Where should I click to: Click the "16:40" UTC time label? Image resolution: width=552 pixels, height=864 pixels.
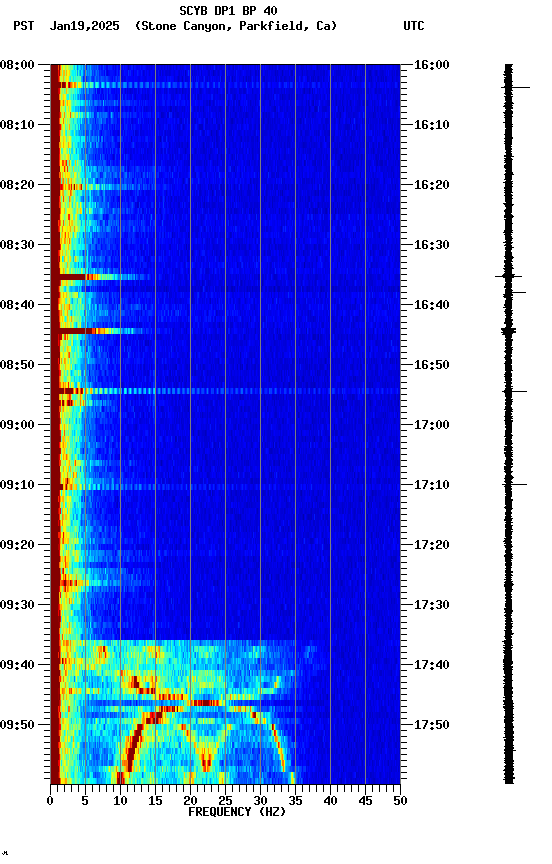point(431,305)
